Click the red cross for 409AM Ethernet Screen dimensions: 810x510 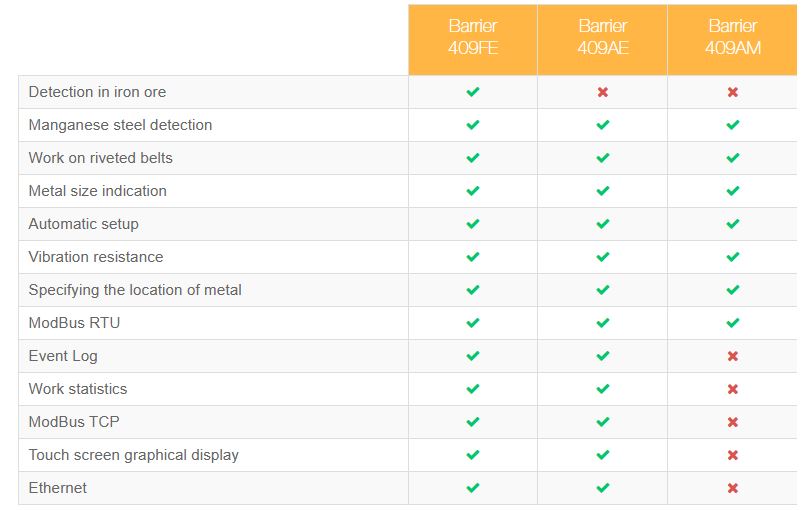point(733,488)
